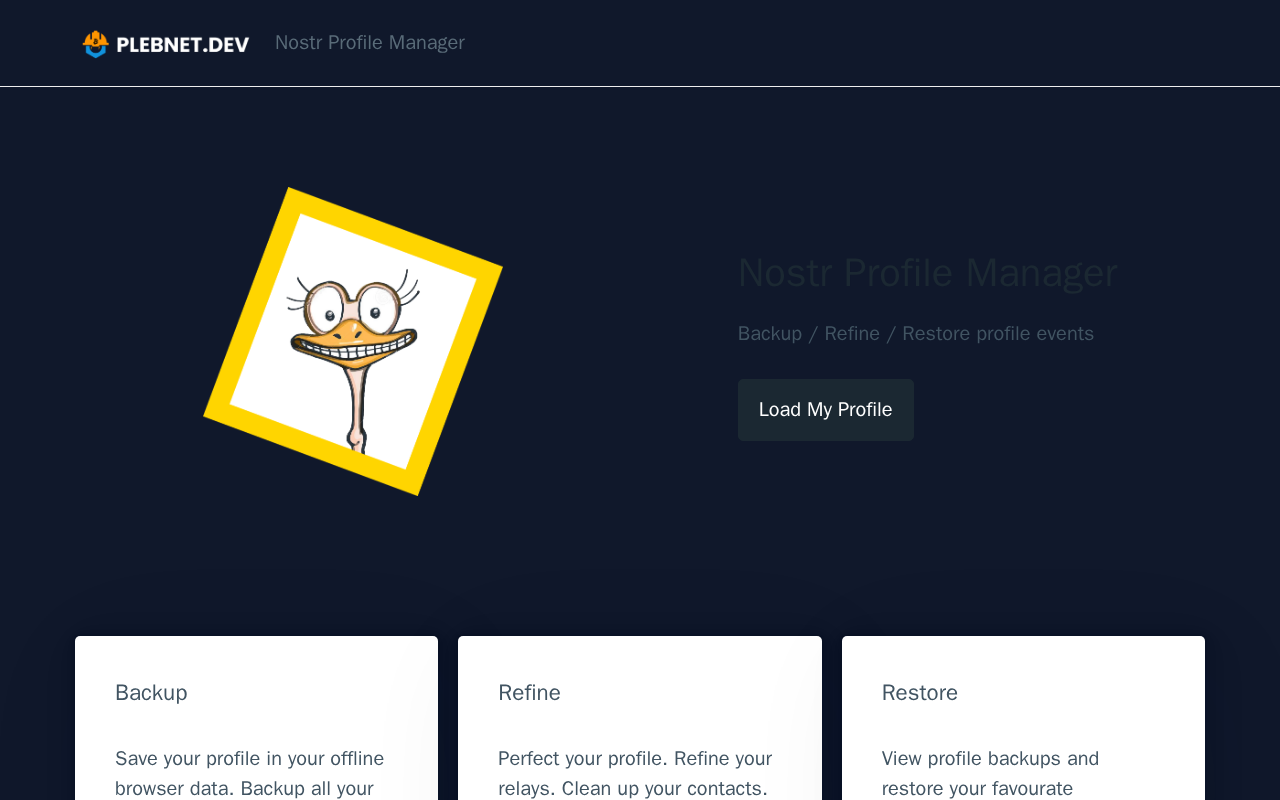Click the Perfect your profile description text
The height and width of the screenshot is (800, 1280).
(x=634, y=773)
